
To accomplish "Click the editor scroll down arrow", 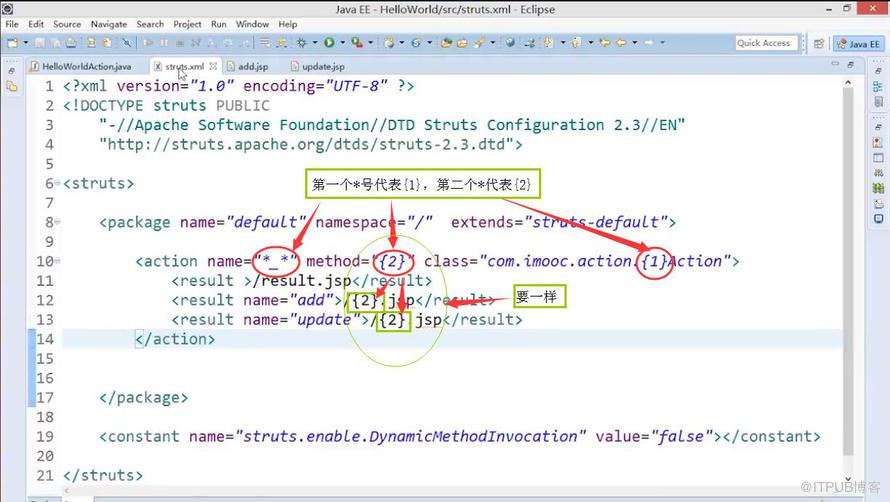I will coord(848,478).
